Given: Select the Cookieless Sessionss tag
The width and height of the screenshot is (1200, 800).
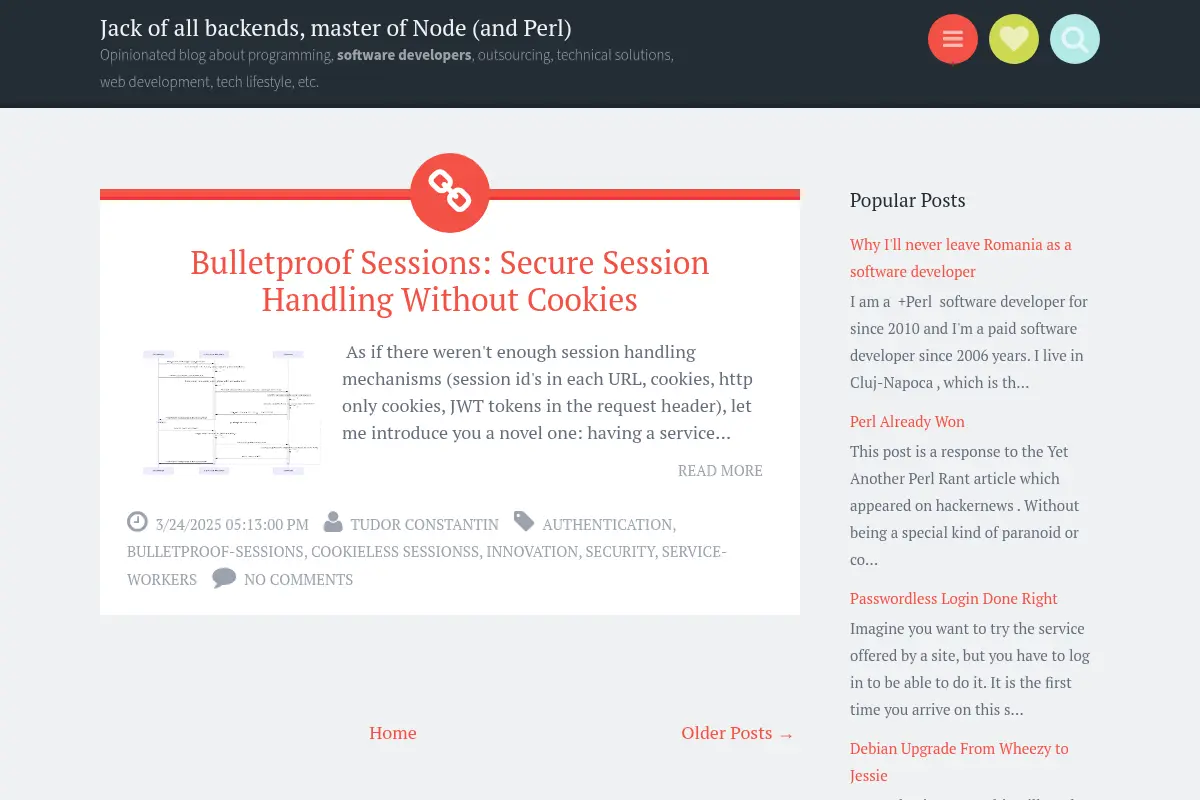Looking at the screenshot, I should coord(395,551).
